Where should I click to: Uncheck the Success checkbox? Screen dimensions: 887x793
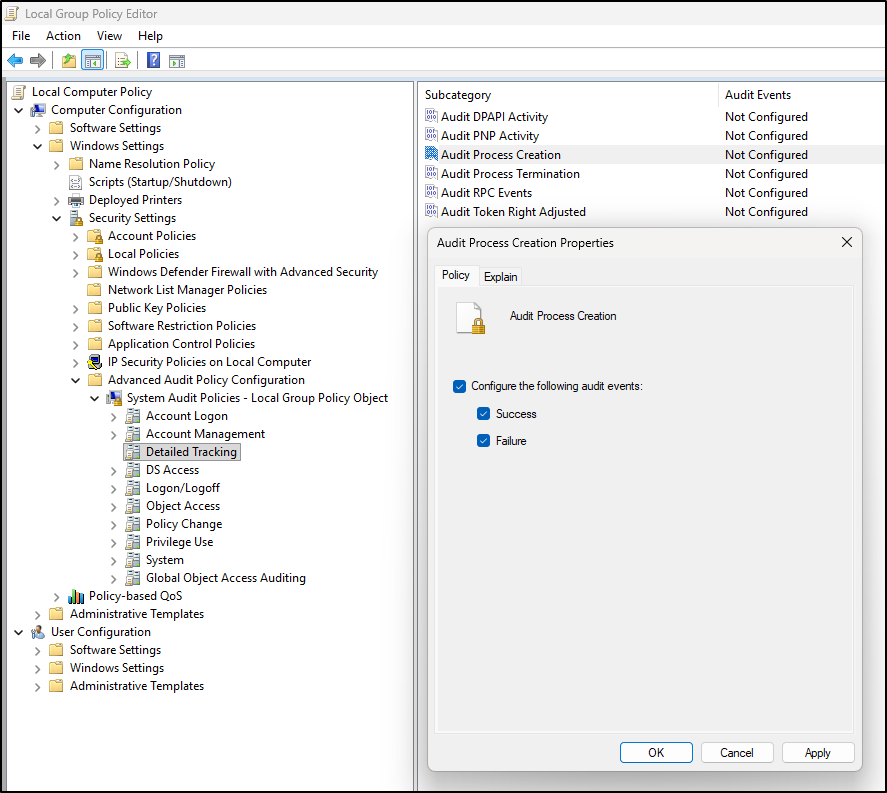[x=483, y=413]
